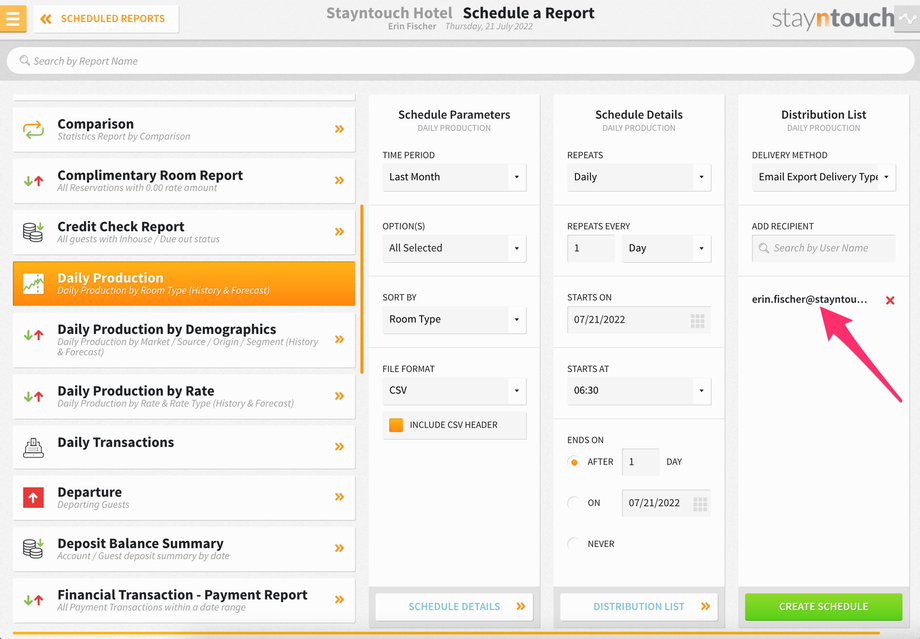The width and height of the screenshot is (920, 639).
Task: Open the Sort By dropdown
Action: click(x=454, y=319)
